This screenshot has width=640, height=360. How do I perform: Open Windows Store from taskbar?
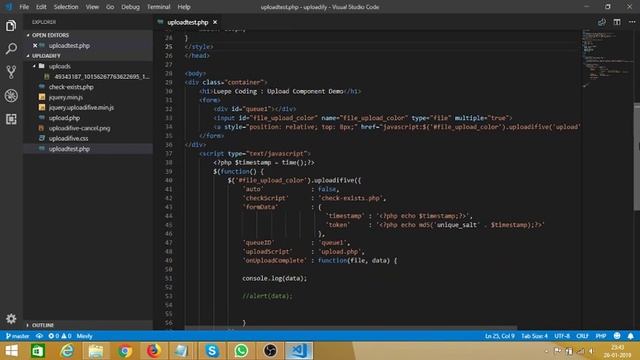tap(38, 351)
